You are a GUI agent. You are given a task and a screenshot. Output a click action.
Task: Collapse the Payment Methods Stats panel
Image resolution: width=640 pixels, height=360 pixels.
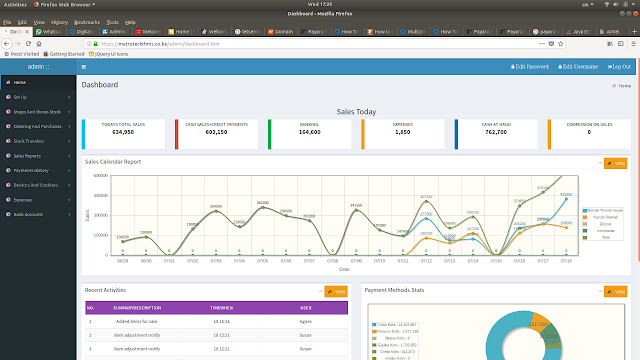600,291
